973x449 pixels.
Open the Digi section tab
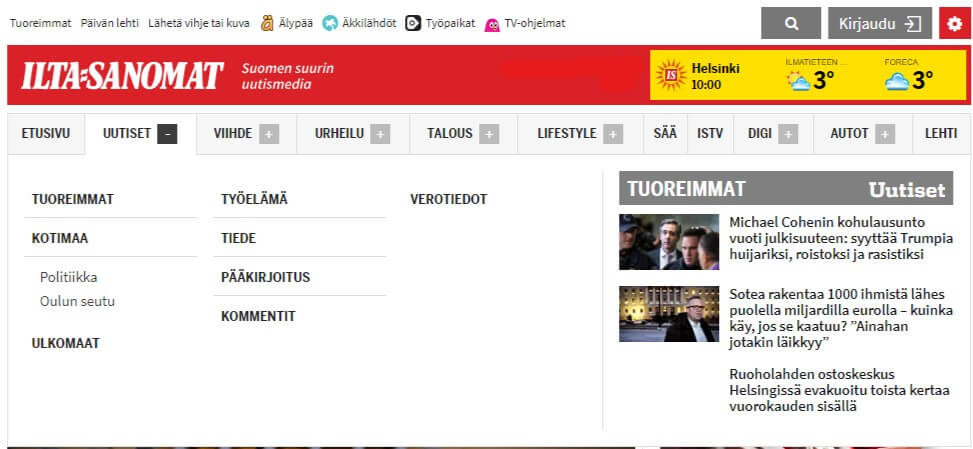pyautogui.click(x=760, y=133)
